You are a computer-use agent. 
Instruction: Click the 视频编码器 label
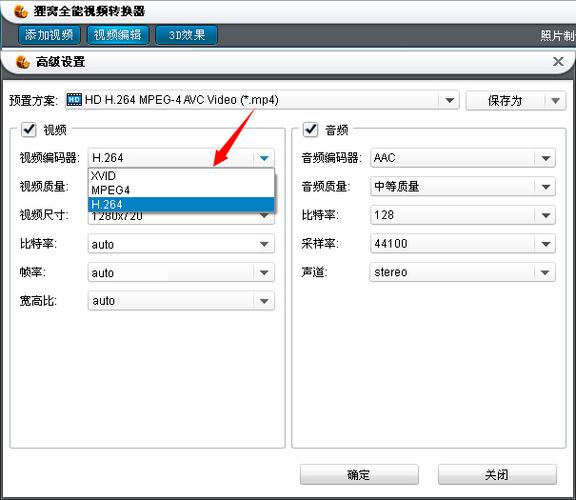click(x=50, y=158)
